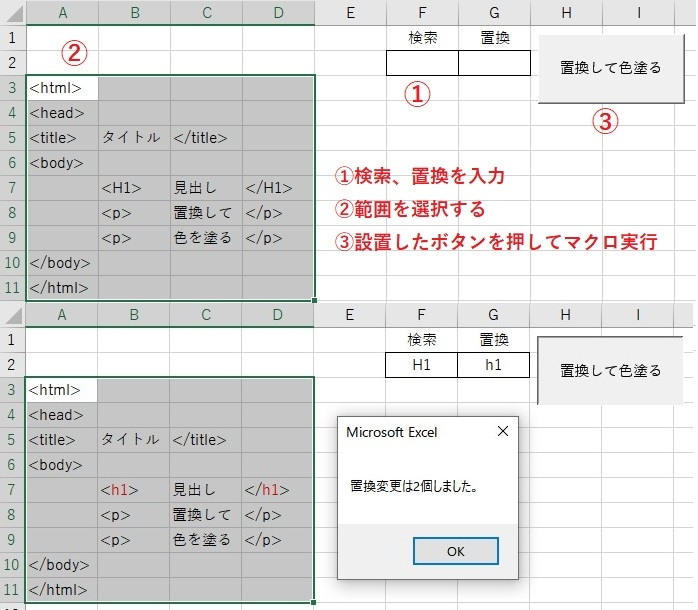Select the <head> cell in lower sheet
This screenshot has height=610, width=698.
[62, 415]
